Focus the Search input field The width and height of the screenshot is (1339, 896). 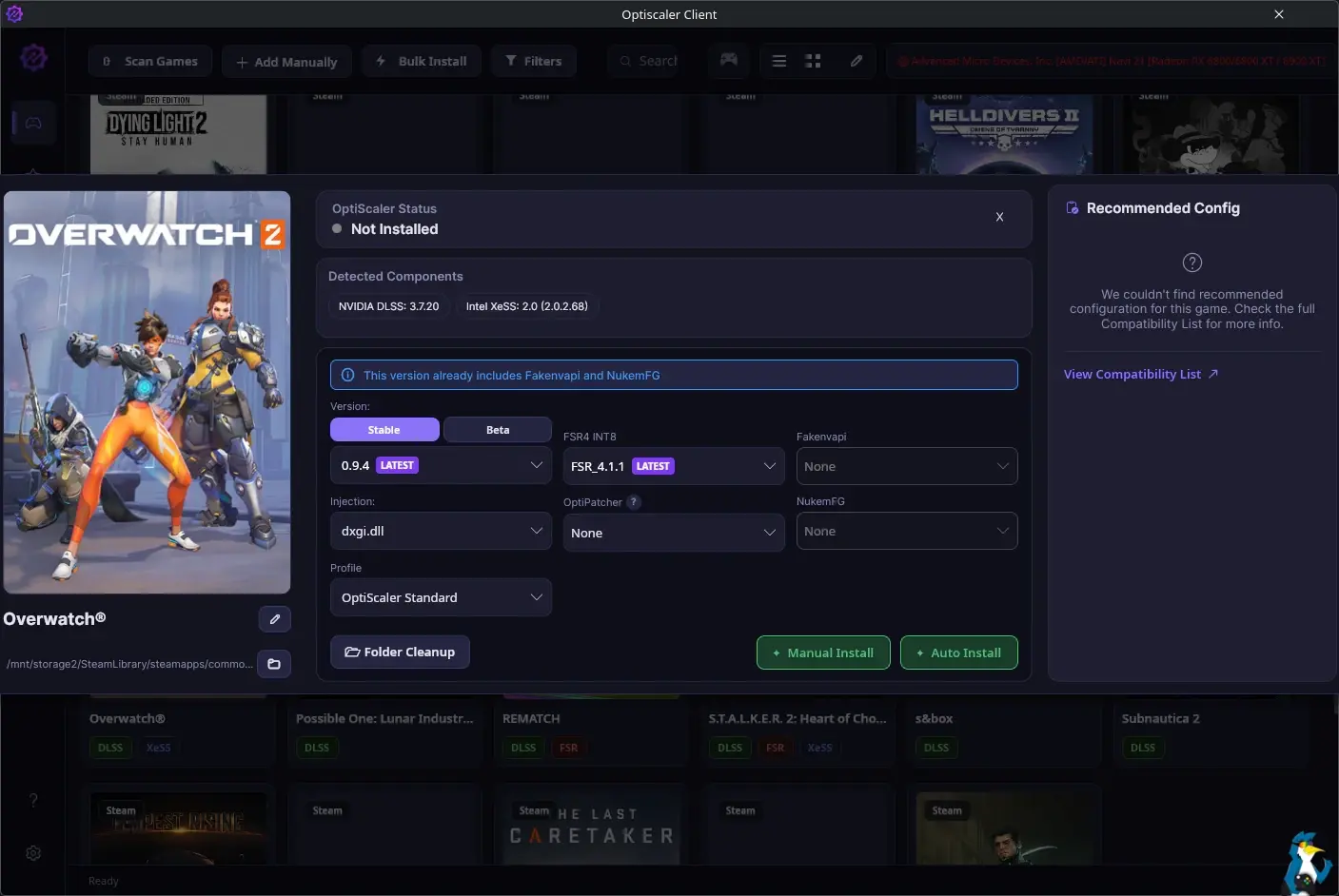pos(650,61)
